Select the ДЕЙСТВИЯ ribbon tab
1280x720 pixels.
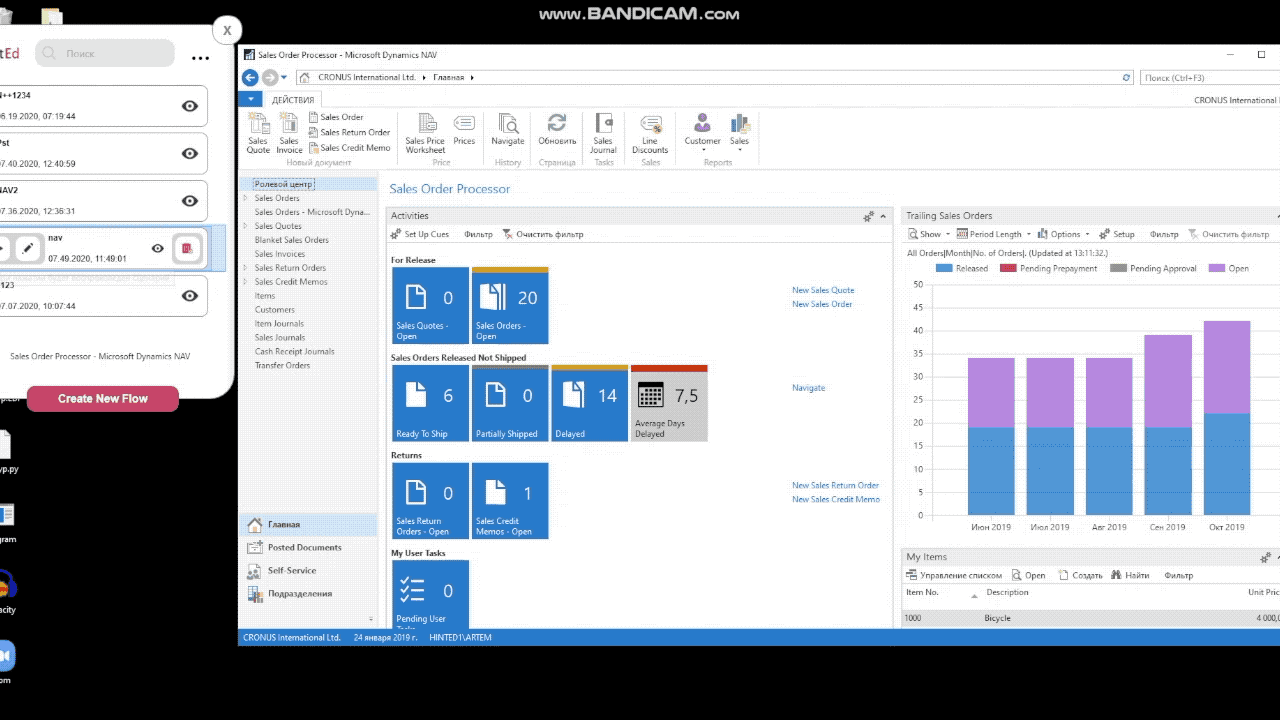coord(293,100)
